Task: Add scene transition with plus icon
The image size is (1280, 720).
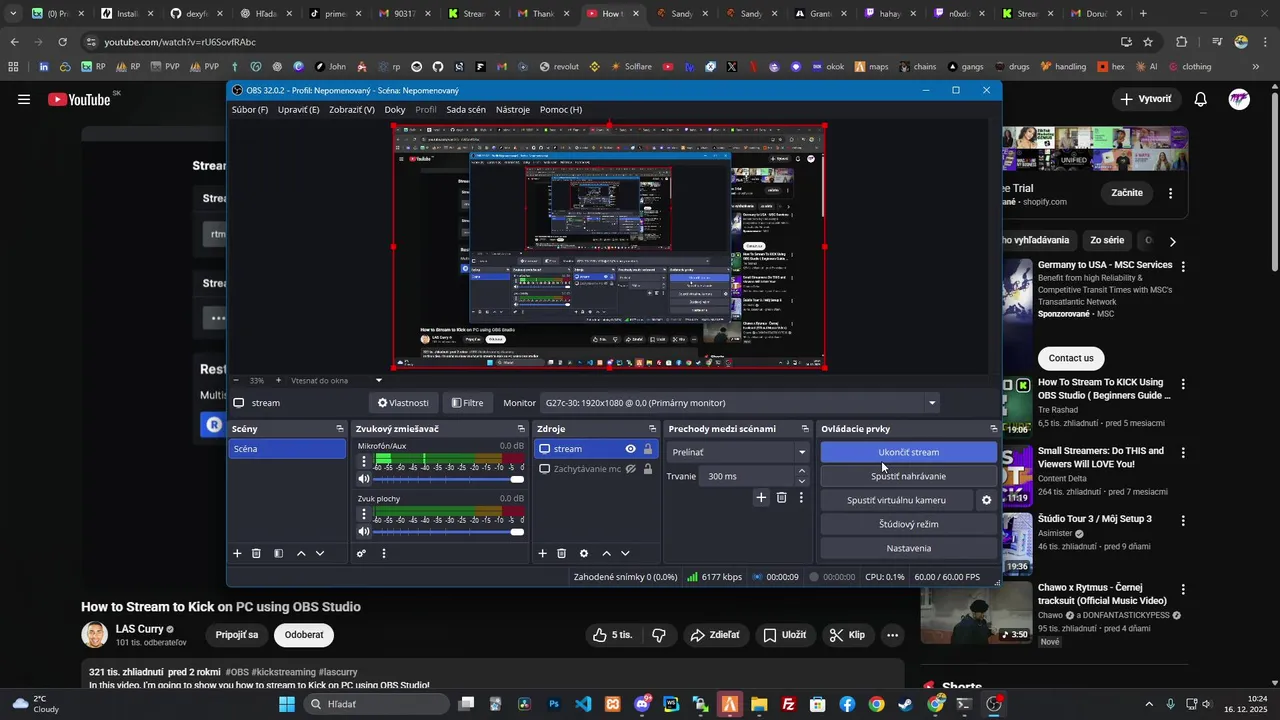Action: point(761,497)
